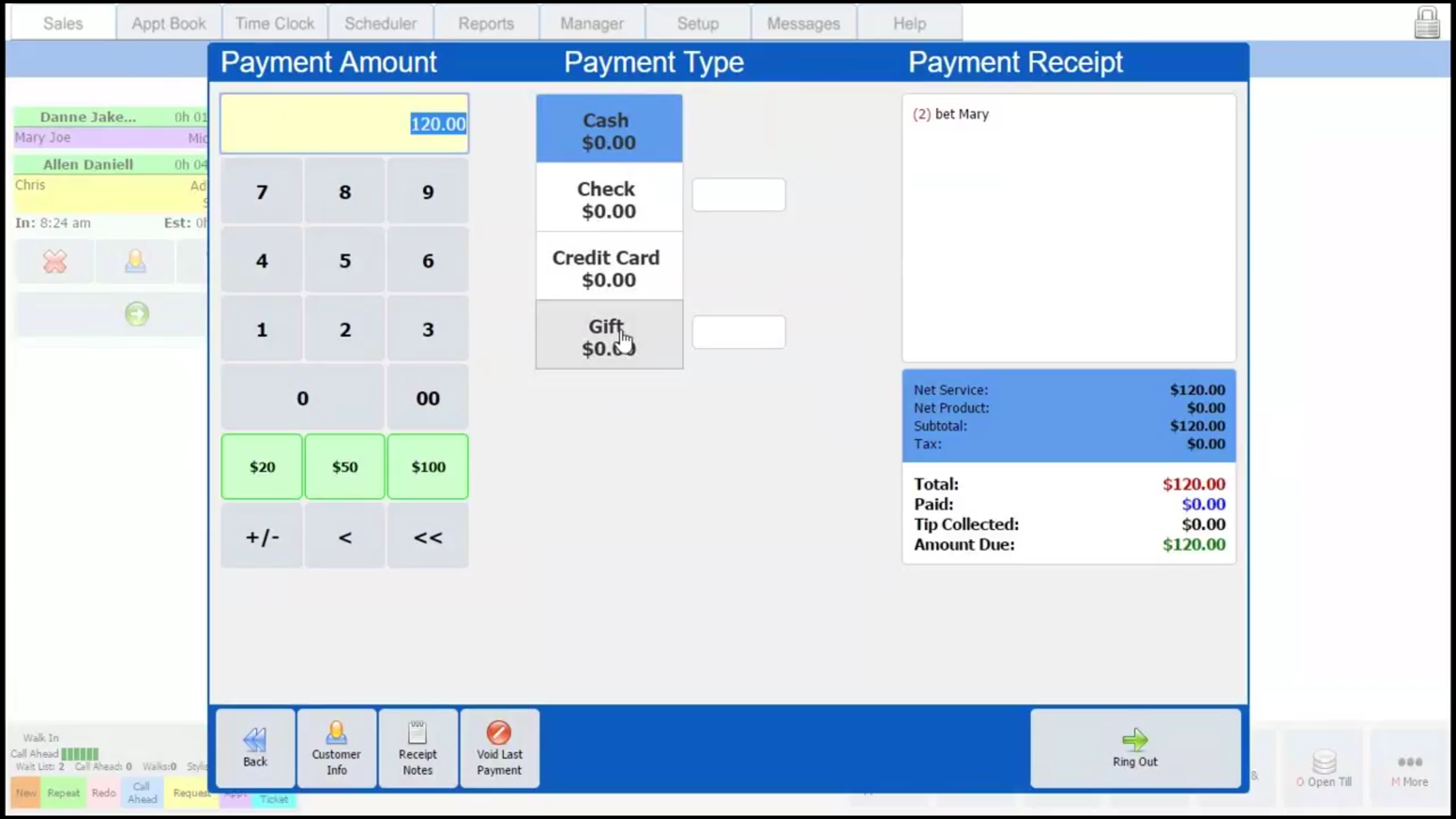Open the Reports tab
This screenshot has width=1456, height=819.
click(486, 23)
